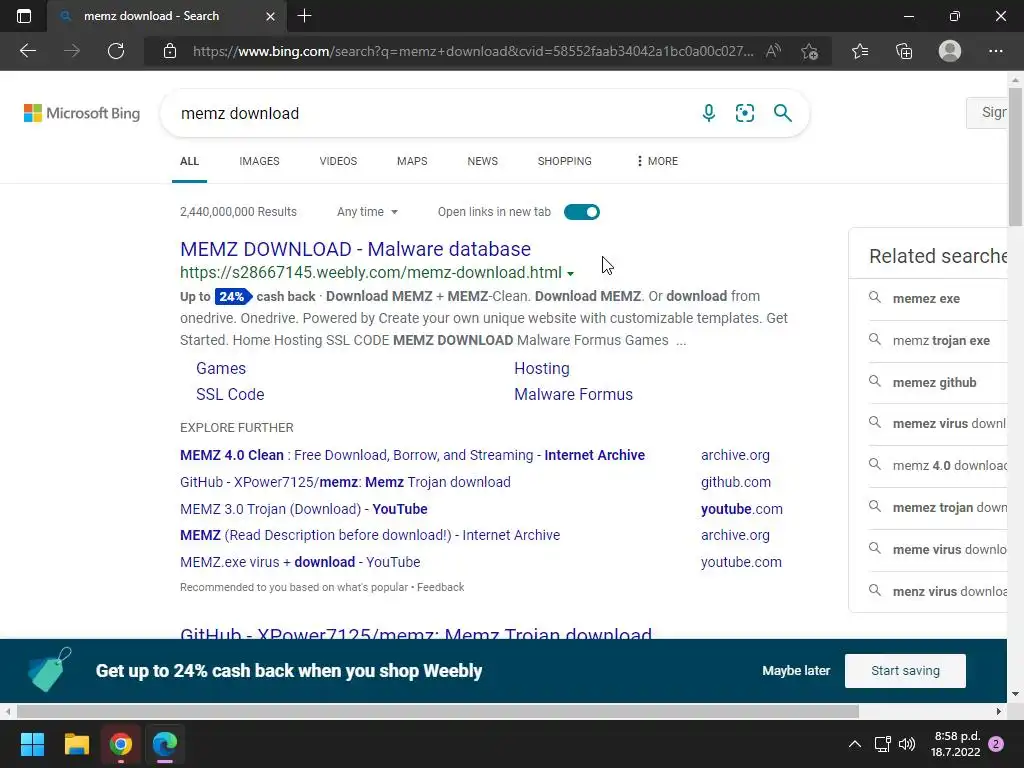This screenshot has width=1024, height=768.
Task: Click the Microsoft Bing logo
Action: [x=82, y=113]
